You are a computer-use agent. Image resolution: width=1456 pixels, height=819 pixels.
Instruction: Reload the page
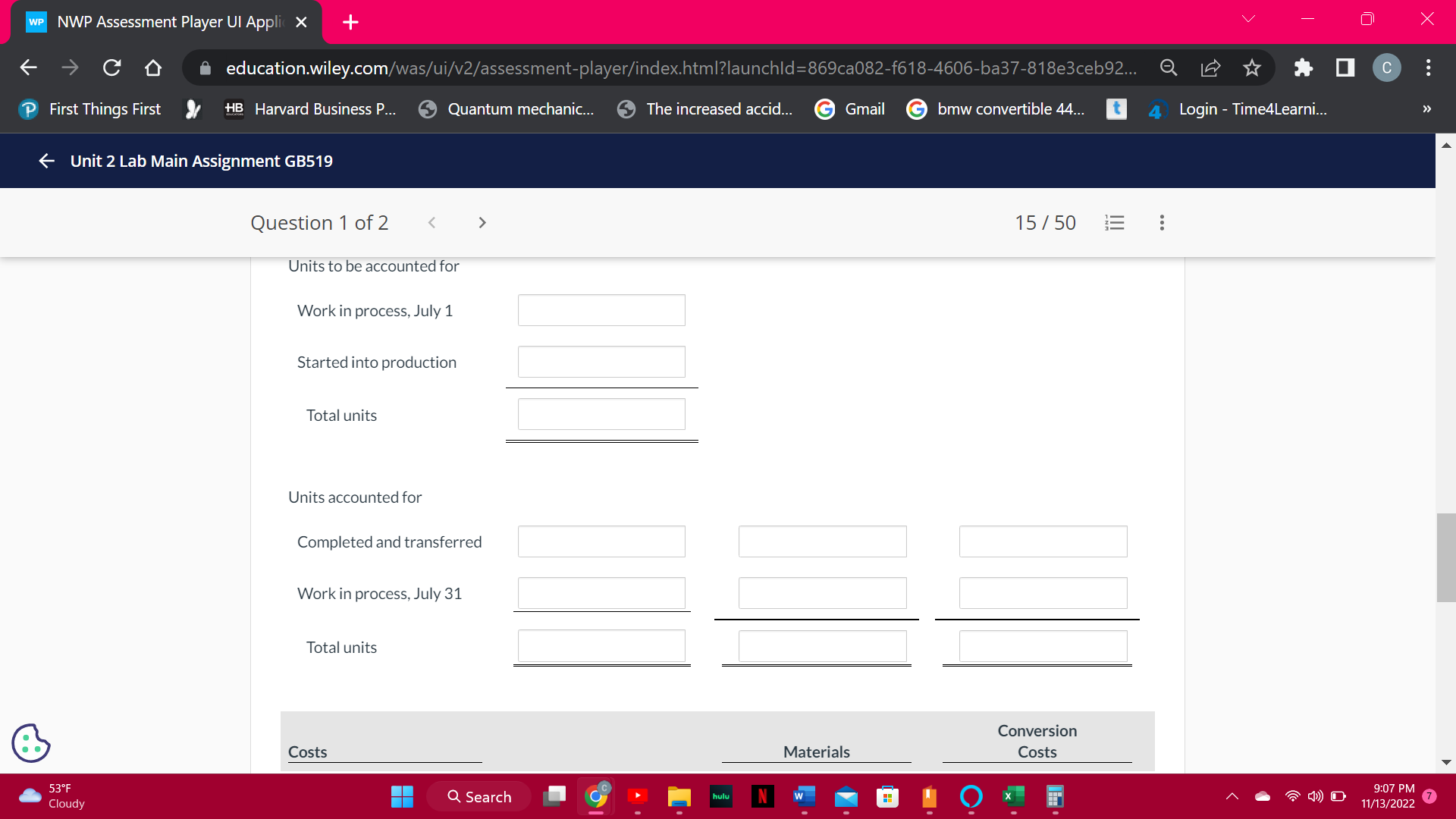pyautogui.click(x=111, y=68)
